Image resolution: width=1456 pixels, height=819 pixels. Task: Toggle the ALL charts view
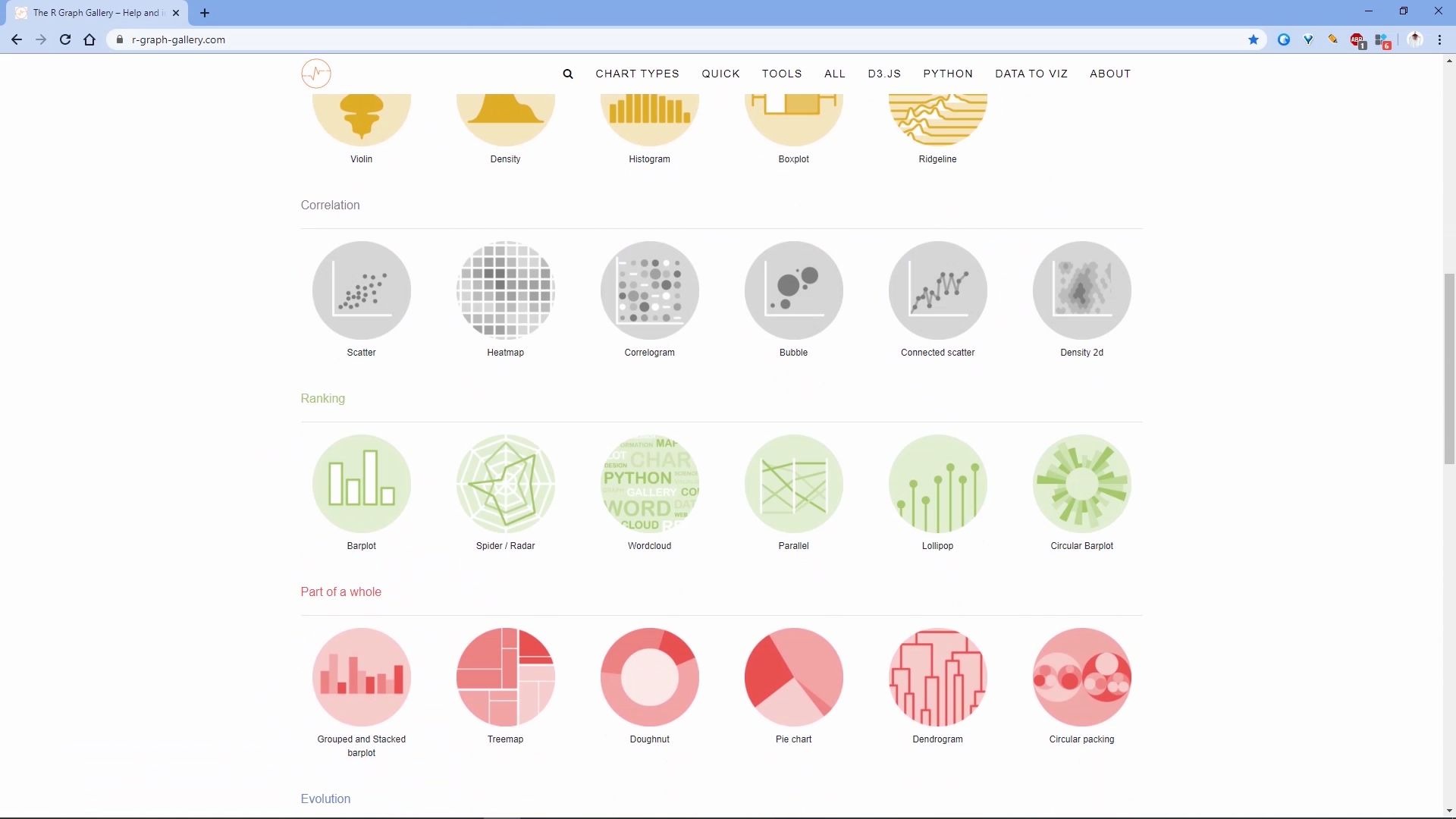[x=835, y=74]
